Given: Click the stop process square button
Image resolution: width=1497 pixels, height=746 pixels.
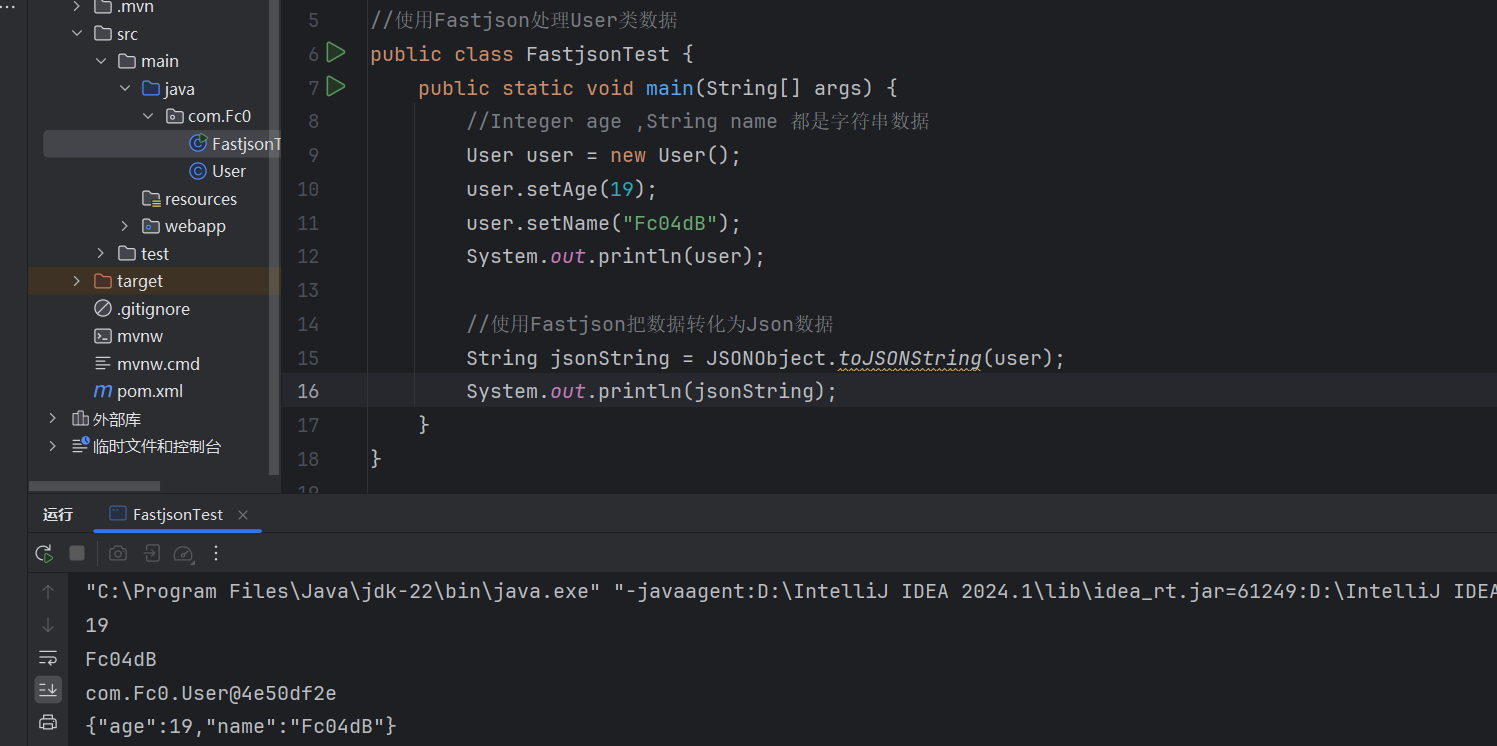Looking at the screenshot, I should coord(77,554).
